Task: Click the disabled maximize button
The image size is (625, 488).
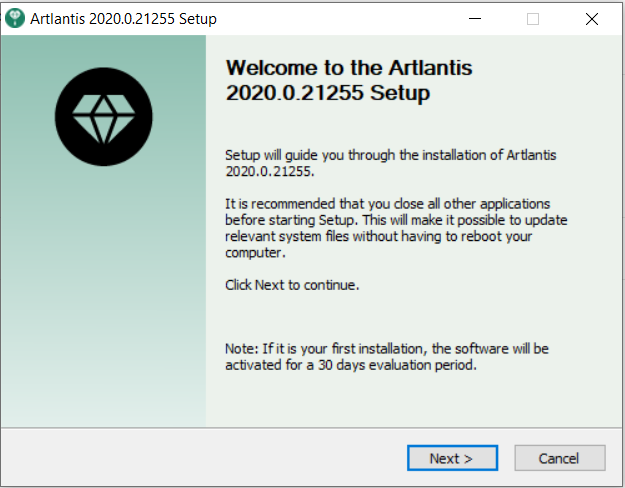Action: (x=533, y=18)
